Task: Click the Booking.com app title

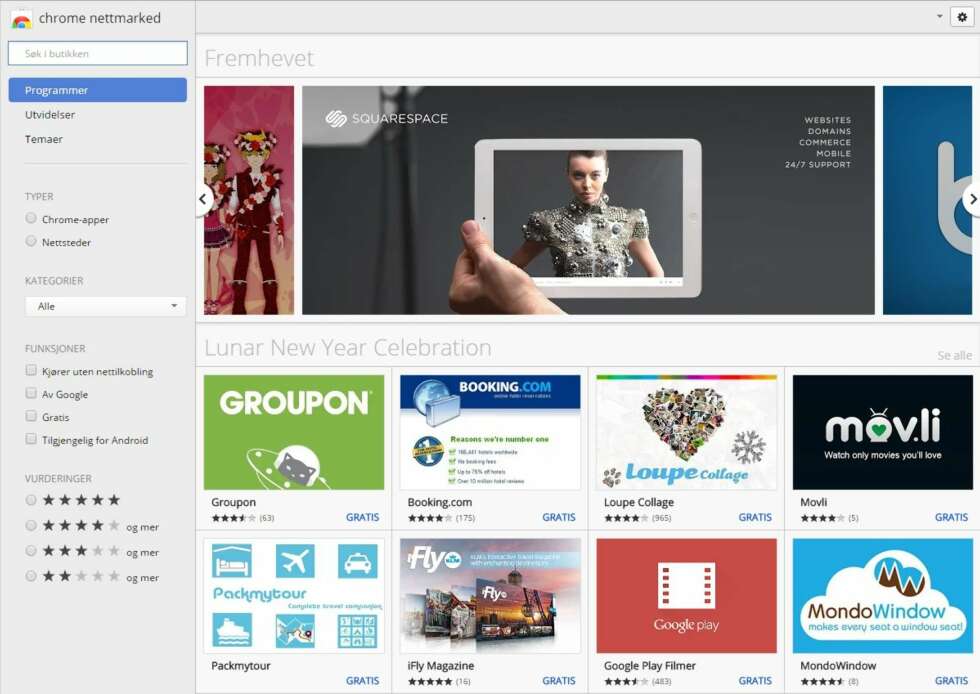Action: pyautogui.click(x=439, y=502)
